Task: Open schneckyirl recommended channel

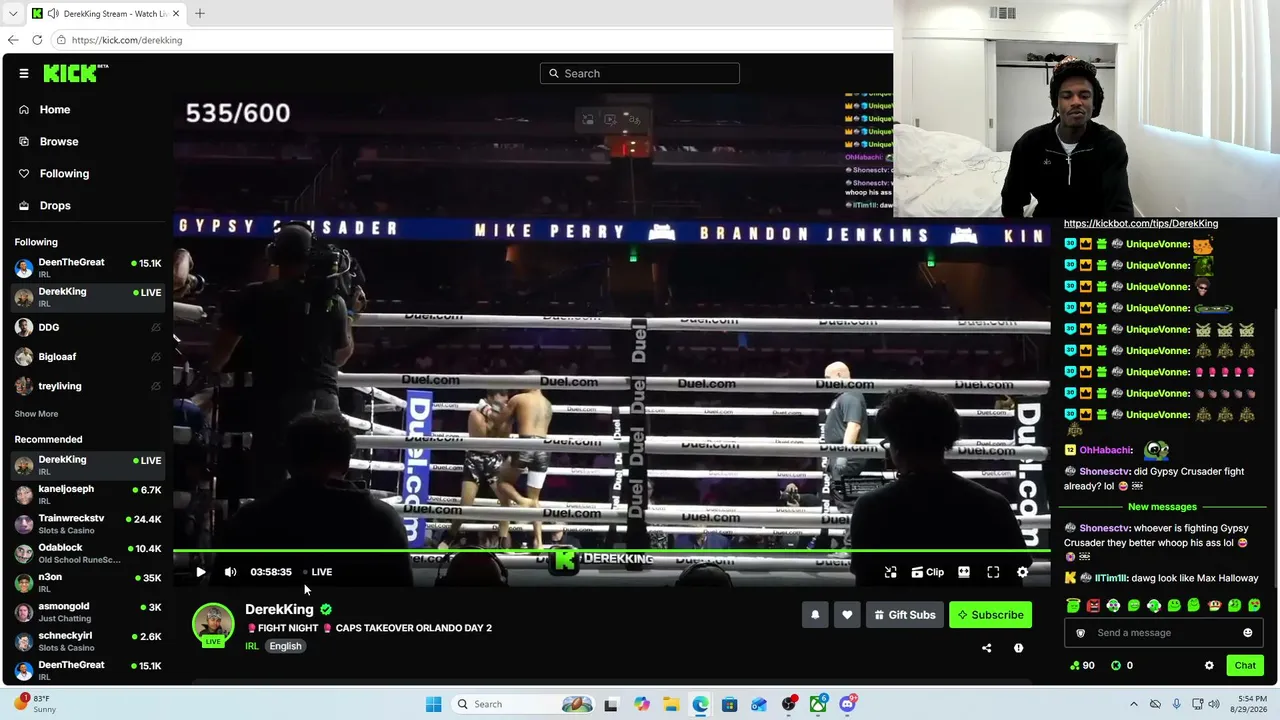Action: (x=86, y=641)
